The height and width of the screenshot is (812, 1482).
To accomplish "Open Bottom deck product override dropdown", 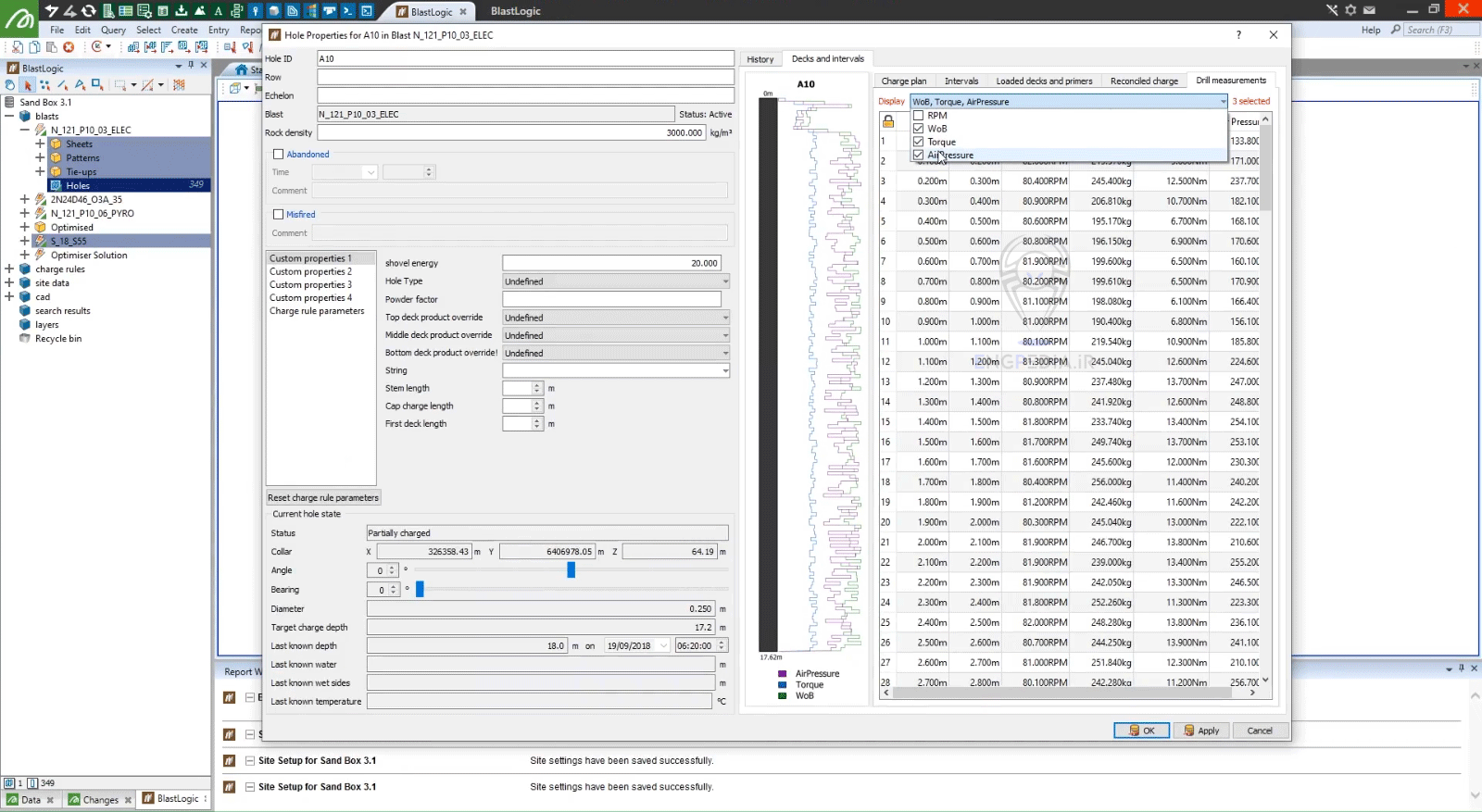I will [x=616, y=353].
